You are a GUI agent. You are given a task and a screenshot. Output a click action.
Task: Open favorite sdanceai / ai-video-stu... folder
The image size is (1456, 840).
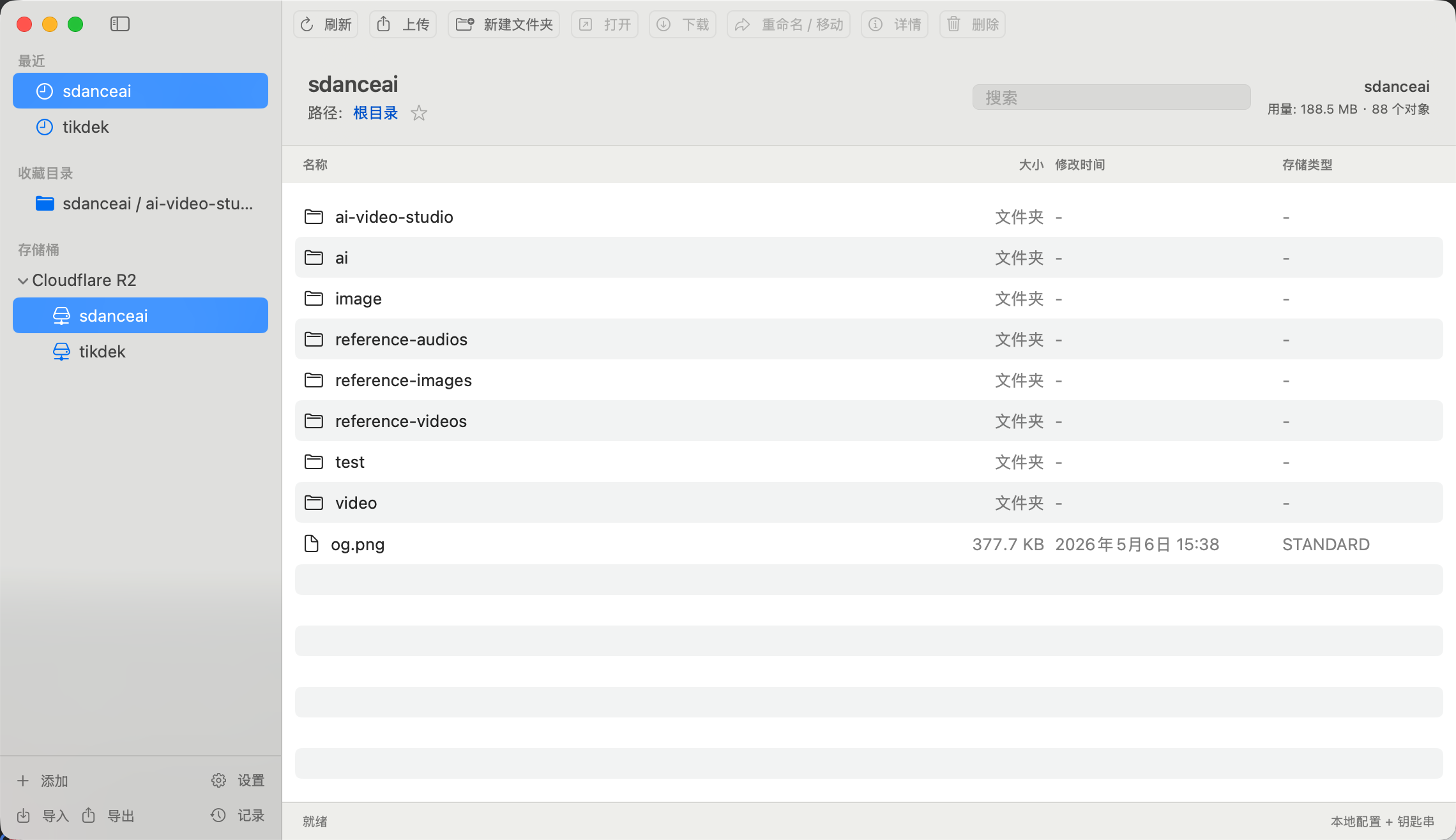point(140,203)
